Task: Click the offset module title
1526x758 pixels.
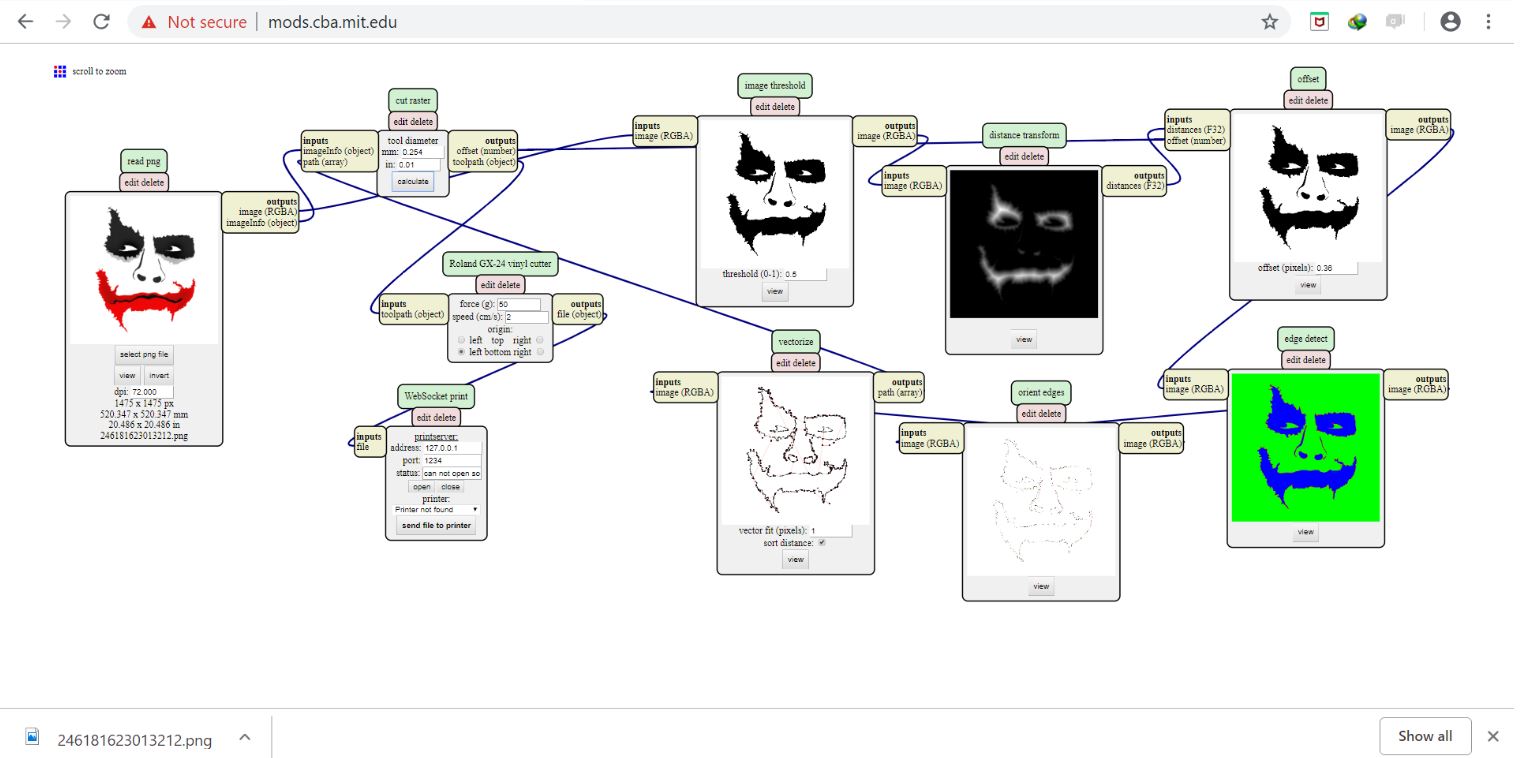Action: pos(1308,79)
